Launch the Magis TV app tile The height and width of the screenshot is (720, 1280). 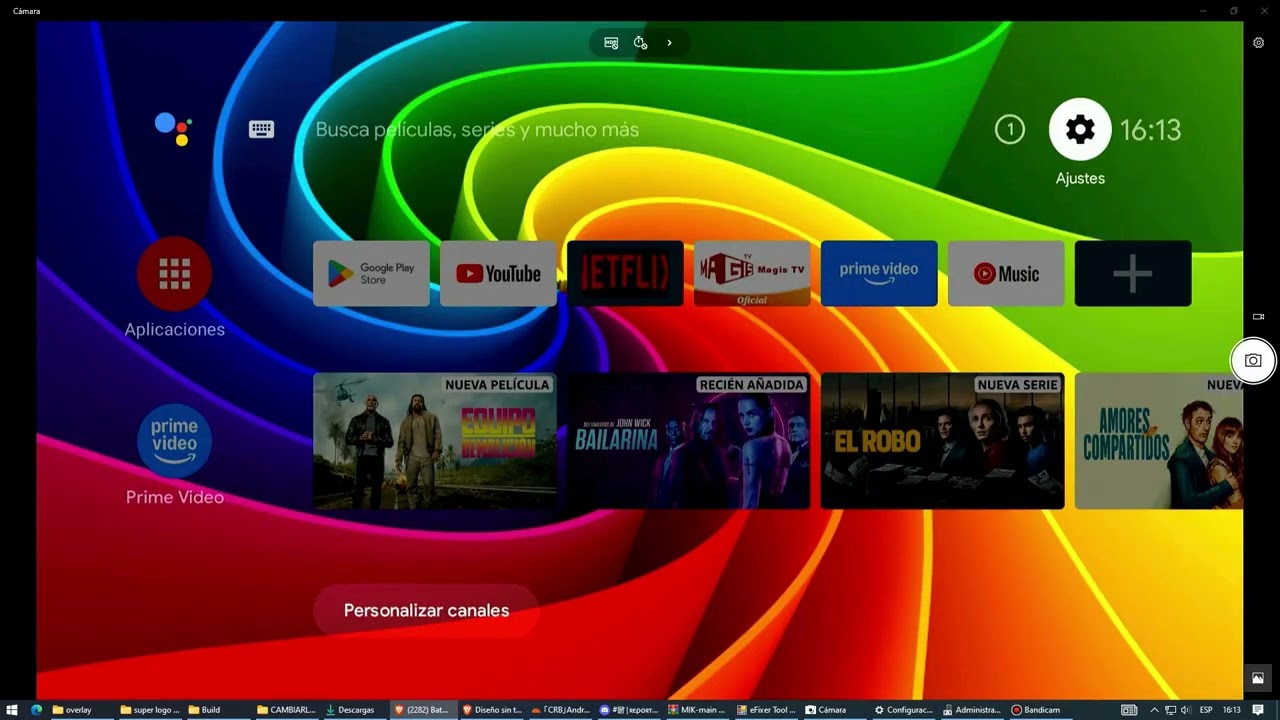click(752, 273)
